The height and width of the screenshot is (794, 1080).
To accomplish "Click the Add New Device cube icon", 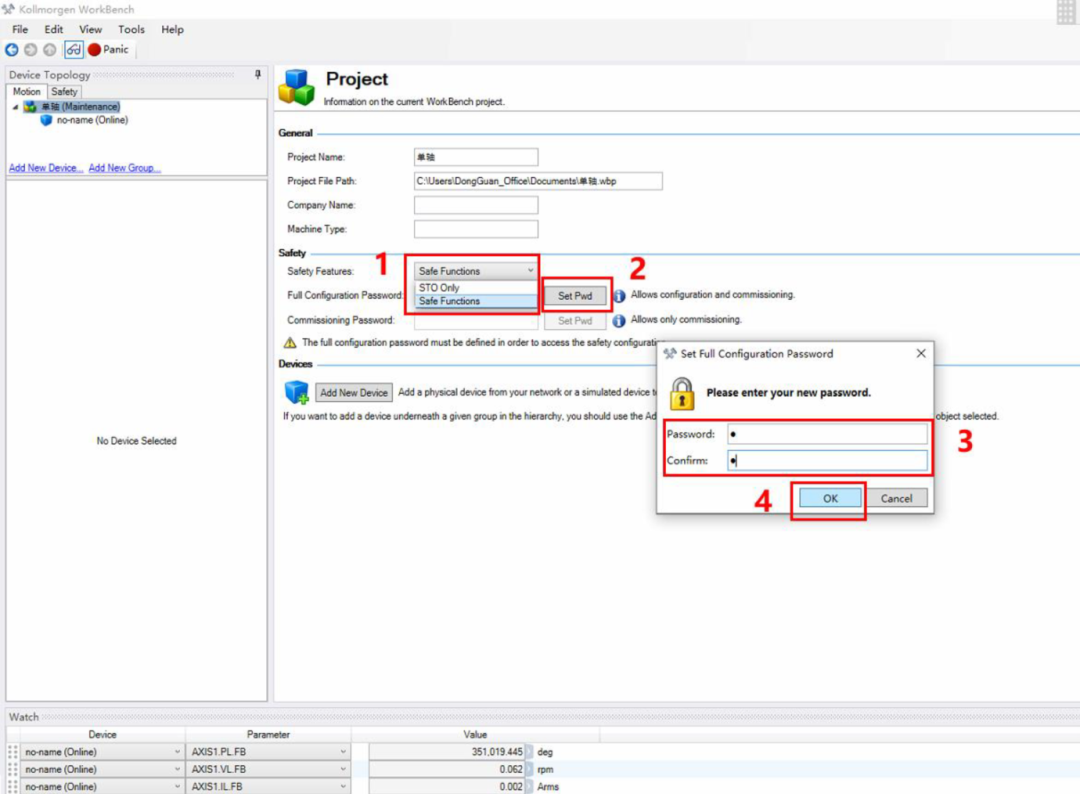I will (x=297, y=392).
